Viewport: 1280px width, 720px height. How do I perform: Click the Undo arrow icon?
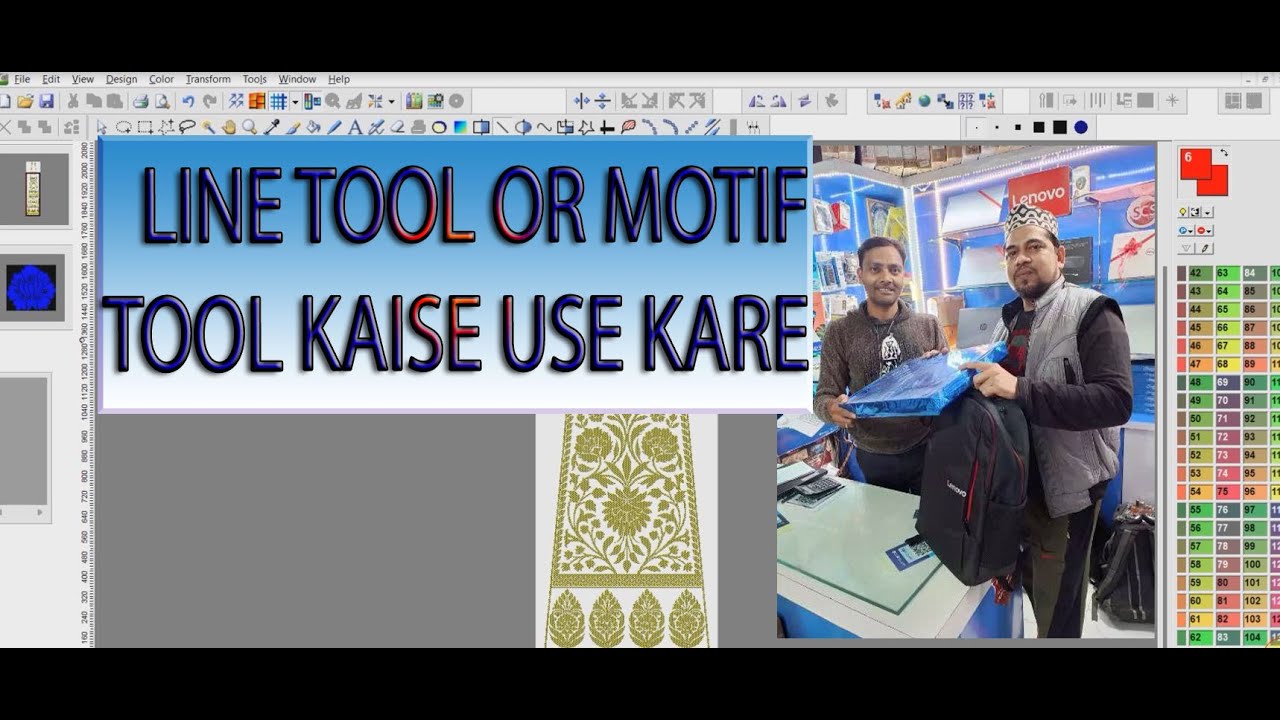click(187, 101)
